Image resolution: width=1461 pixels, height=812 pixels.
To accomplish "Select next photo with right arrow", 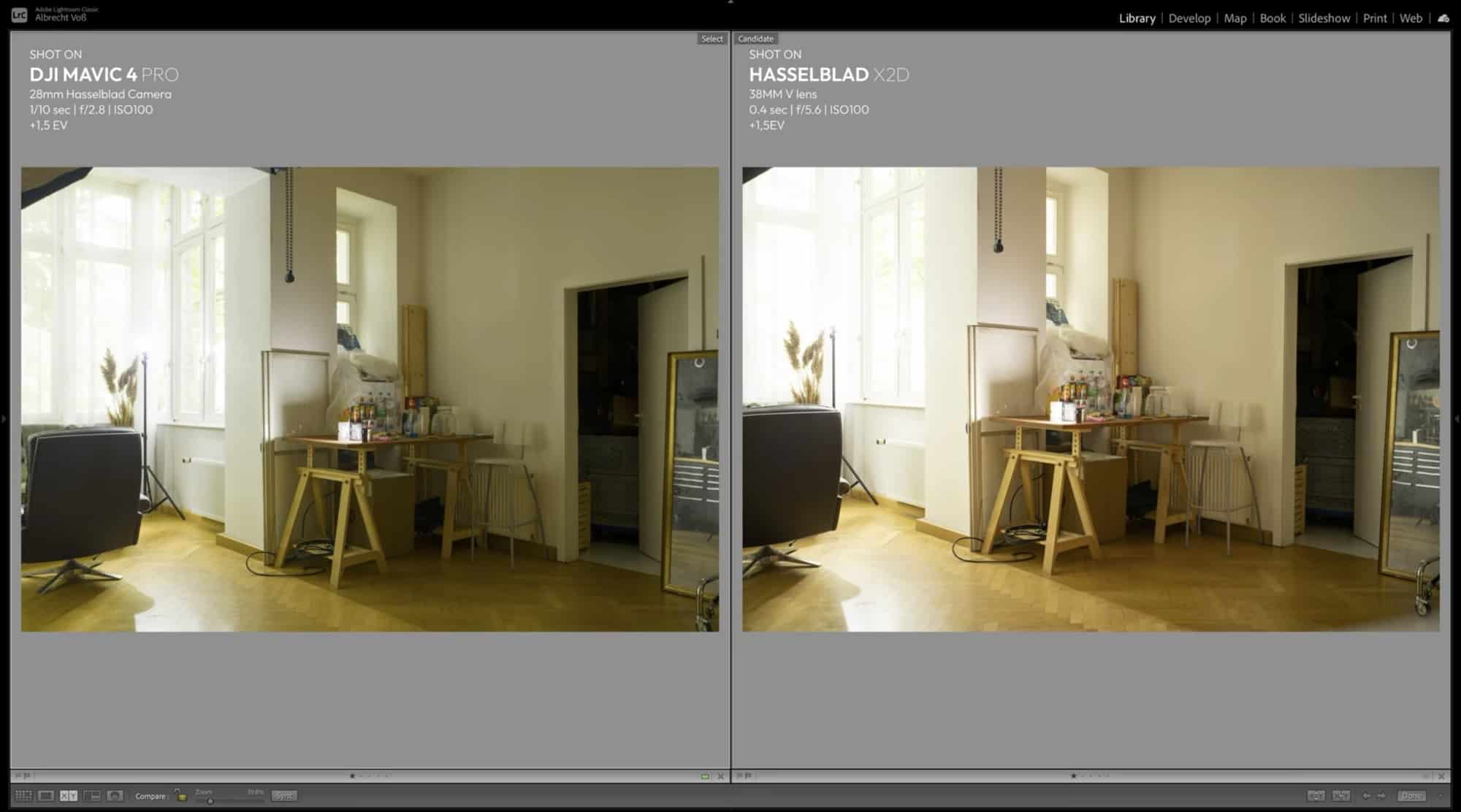I will tap(1381, 795).
